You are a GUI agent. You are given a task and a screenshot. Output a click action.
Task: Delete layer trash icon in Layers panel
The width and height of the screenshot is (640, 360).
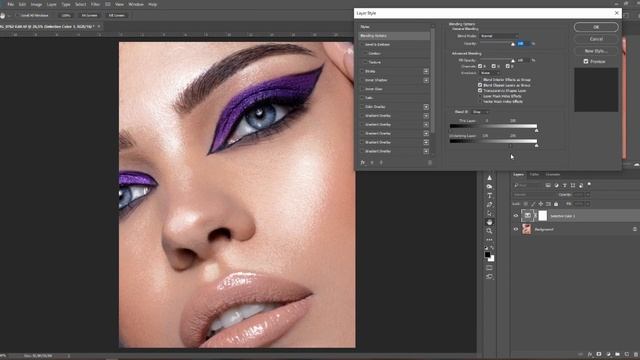[x=636, y=354]
